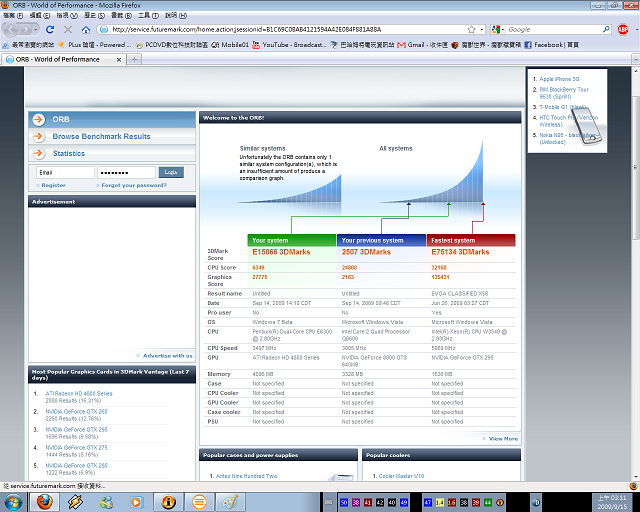Click Forgot your password? link

tap(134, 185)
